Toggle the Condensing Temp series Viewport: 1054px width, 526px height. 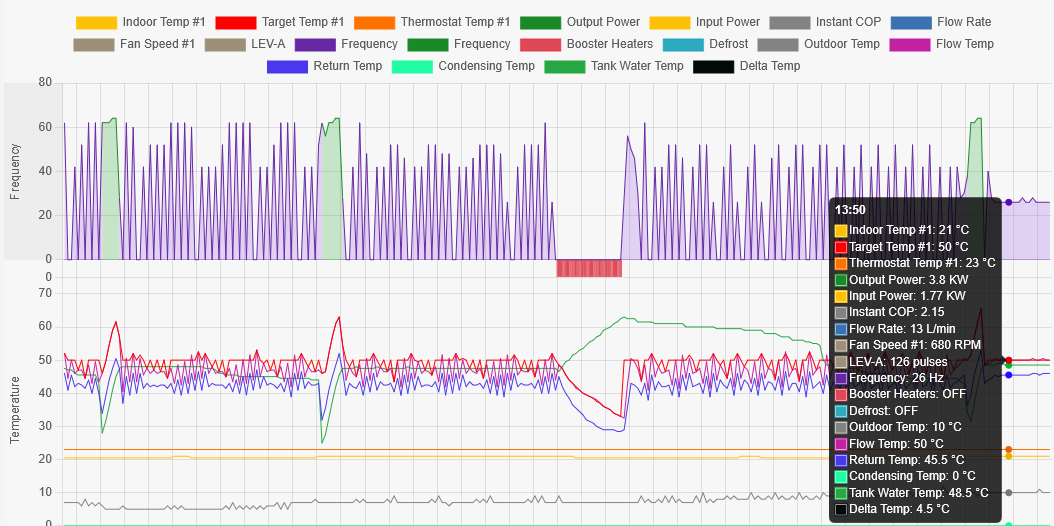point(486,66)
